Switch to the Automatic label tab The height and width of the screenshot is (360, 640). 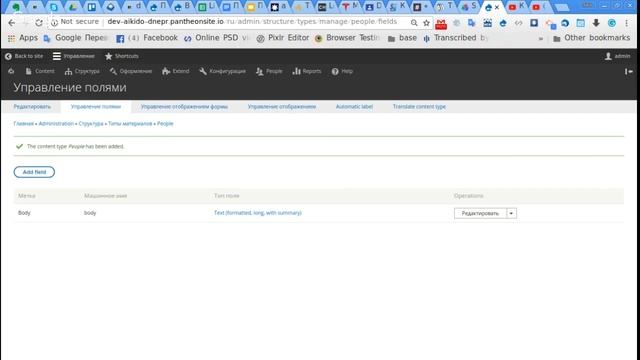pyautogui.click(x=354, y=107)
